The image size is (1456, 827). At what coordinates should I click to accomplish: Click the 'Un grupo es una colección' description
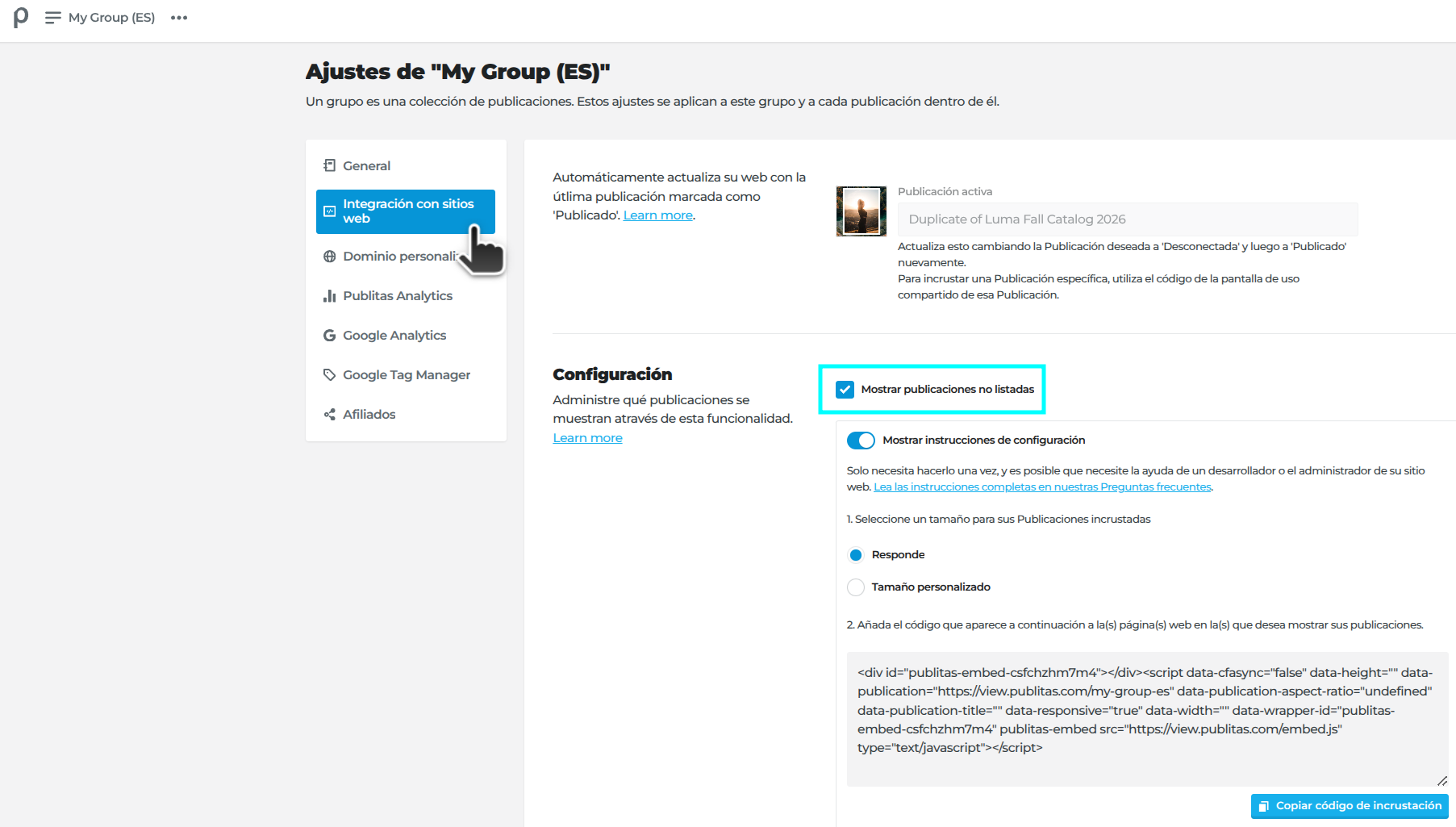[x=653, y=102]
